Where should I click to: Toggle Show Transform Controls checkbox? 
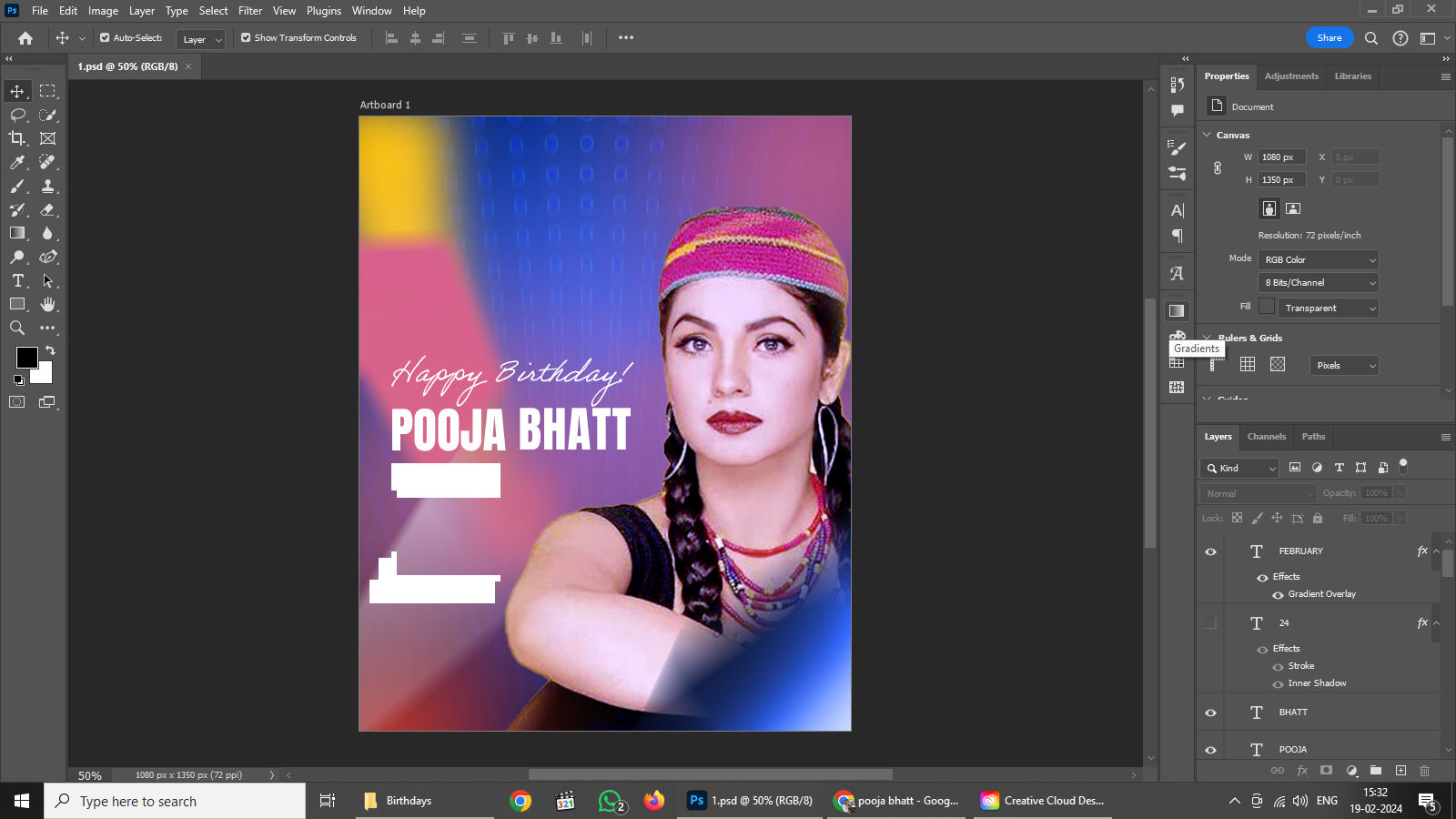click(246, 38)
